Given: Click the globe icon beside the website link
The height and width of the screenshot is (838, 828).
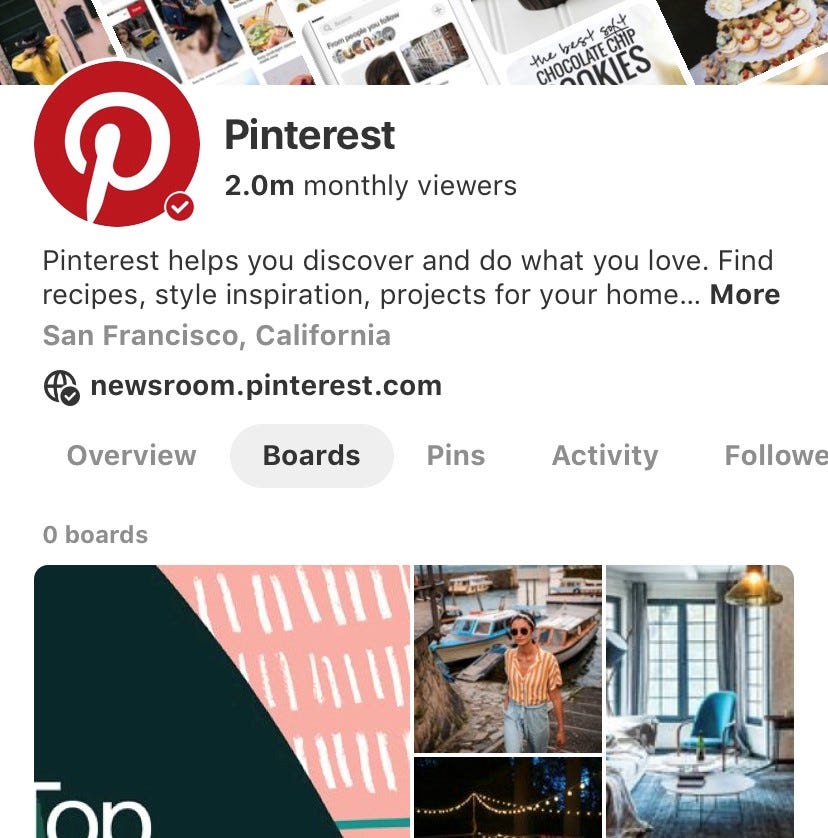Looking at the screenshot, I should (61, 387).
